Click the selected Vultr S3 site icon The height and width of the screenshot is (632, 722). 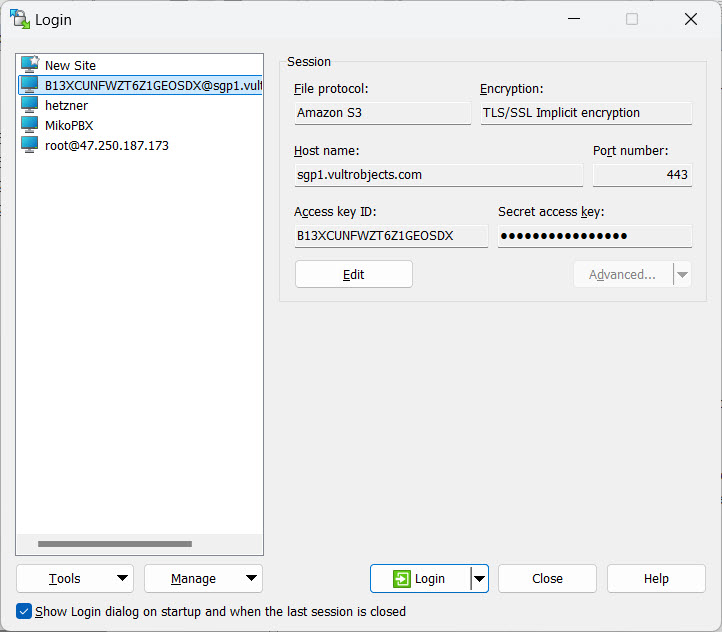[x=30, y=85]
